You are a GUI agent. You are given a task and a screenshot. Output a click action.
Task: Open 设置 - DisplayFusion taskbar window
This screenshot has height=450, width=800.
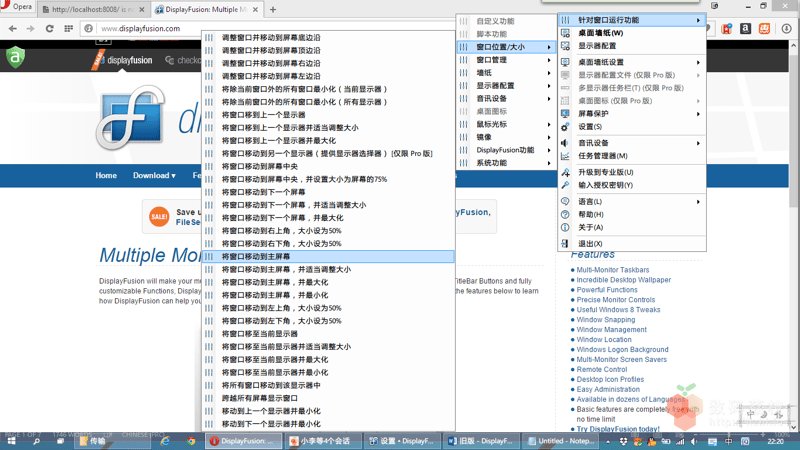(x=402, y=441)
